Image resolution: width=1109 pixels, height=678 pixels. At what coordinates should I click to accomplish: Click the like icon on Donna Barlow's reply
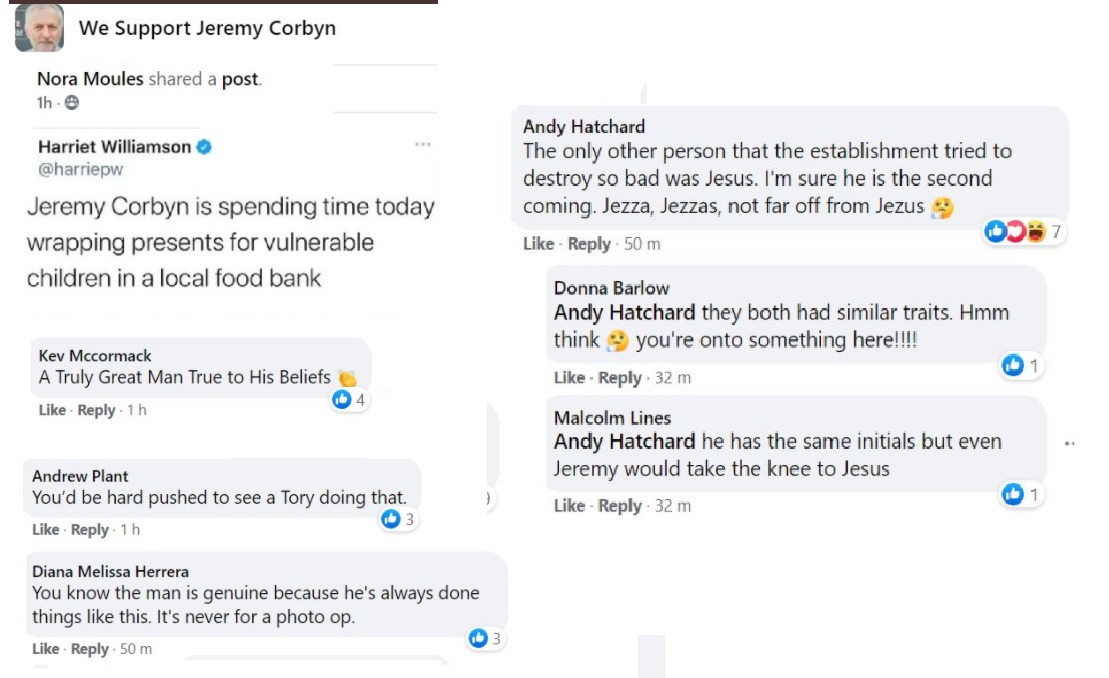[1013, 366]
